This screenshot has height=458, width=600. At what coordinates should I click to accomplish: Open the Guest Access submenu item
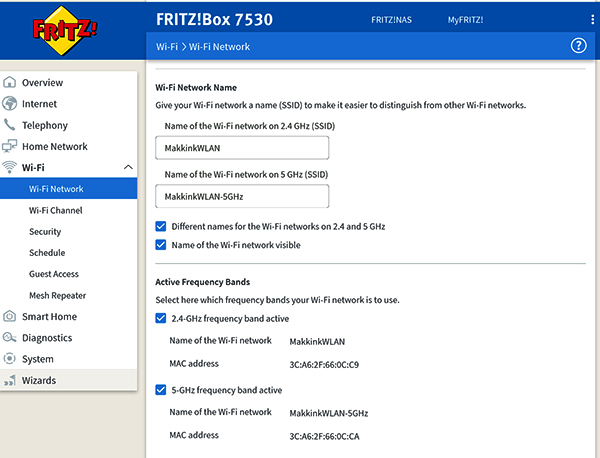pos(54,274)
